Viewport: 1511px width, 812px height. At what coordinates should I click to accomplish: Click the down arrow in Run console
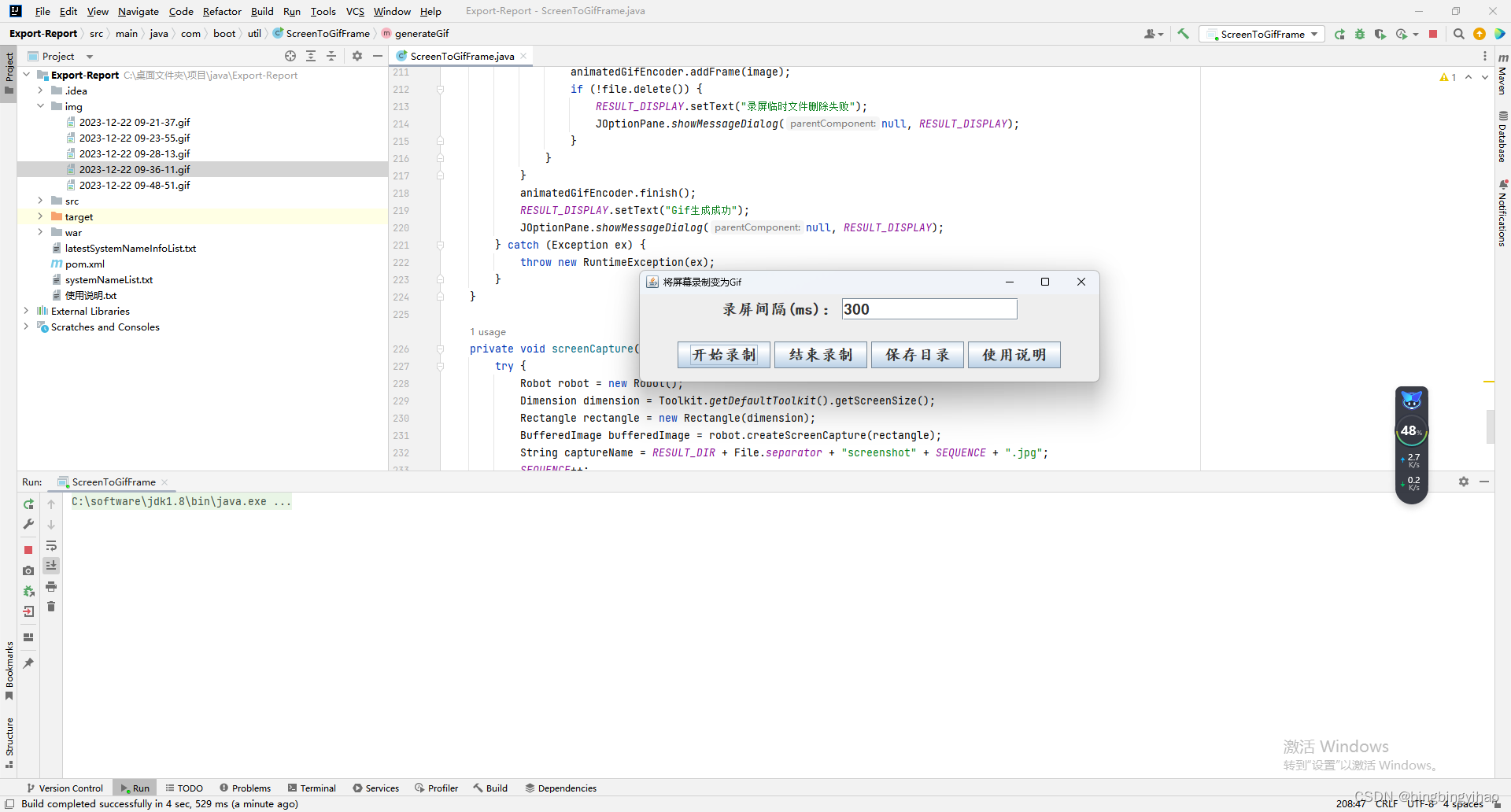point(51,525)
